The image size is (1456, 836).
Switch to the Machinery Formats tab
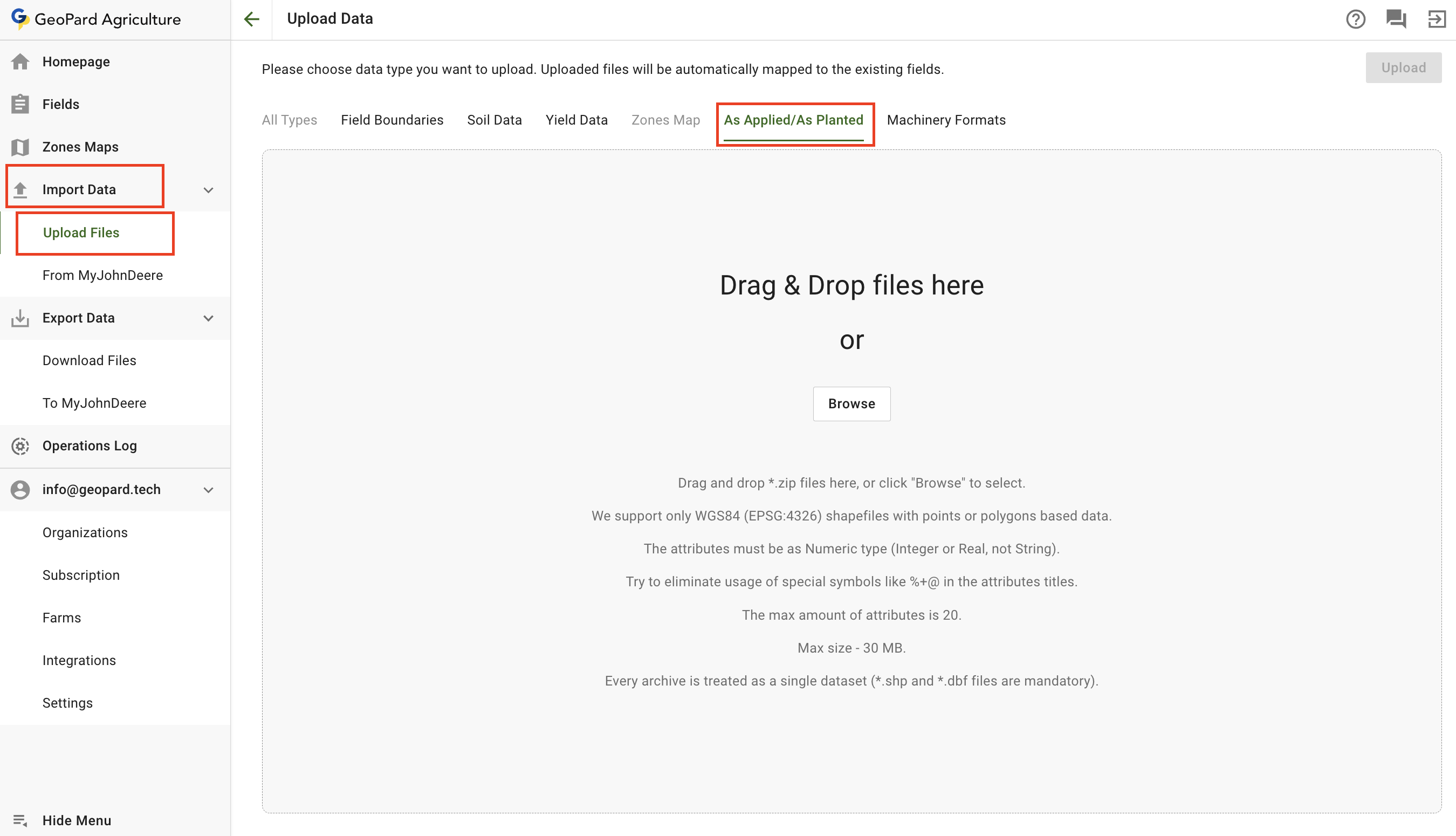coord(946,120)
